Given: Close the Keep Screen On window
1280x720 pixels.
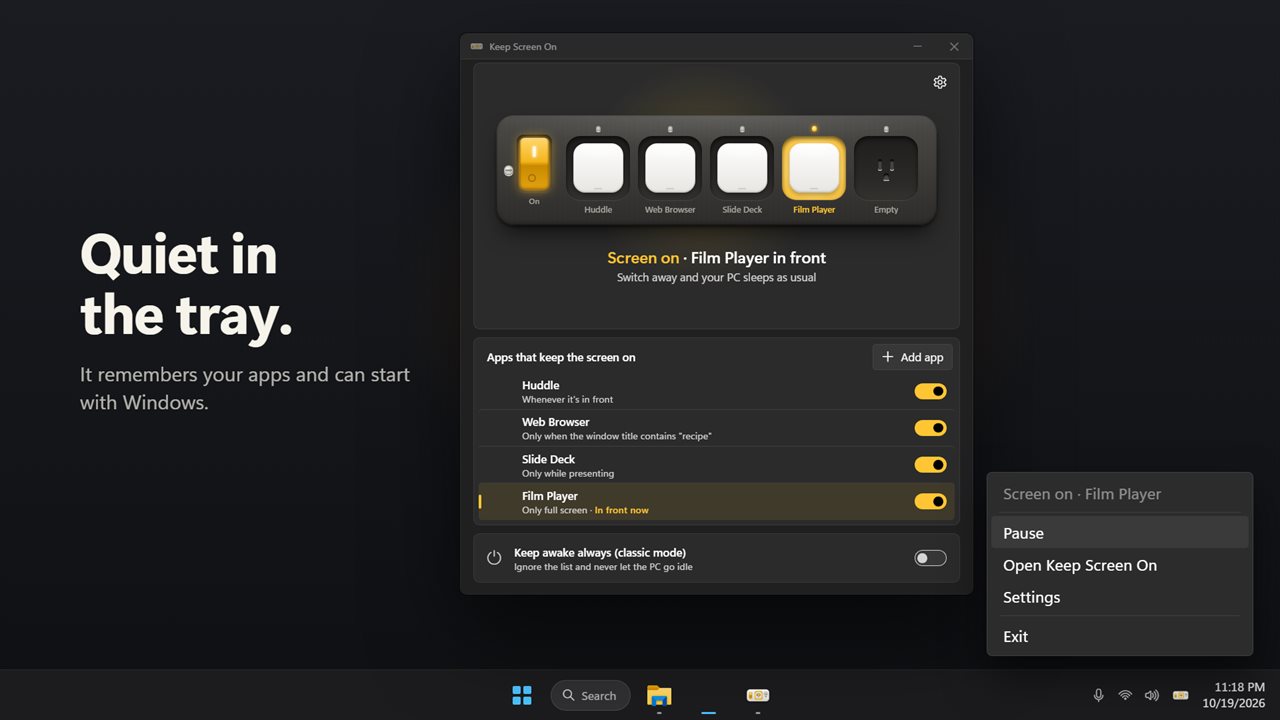Looking at the screenshot, I should coord(954,47).
